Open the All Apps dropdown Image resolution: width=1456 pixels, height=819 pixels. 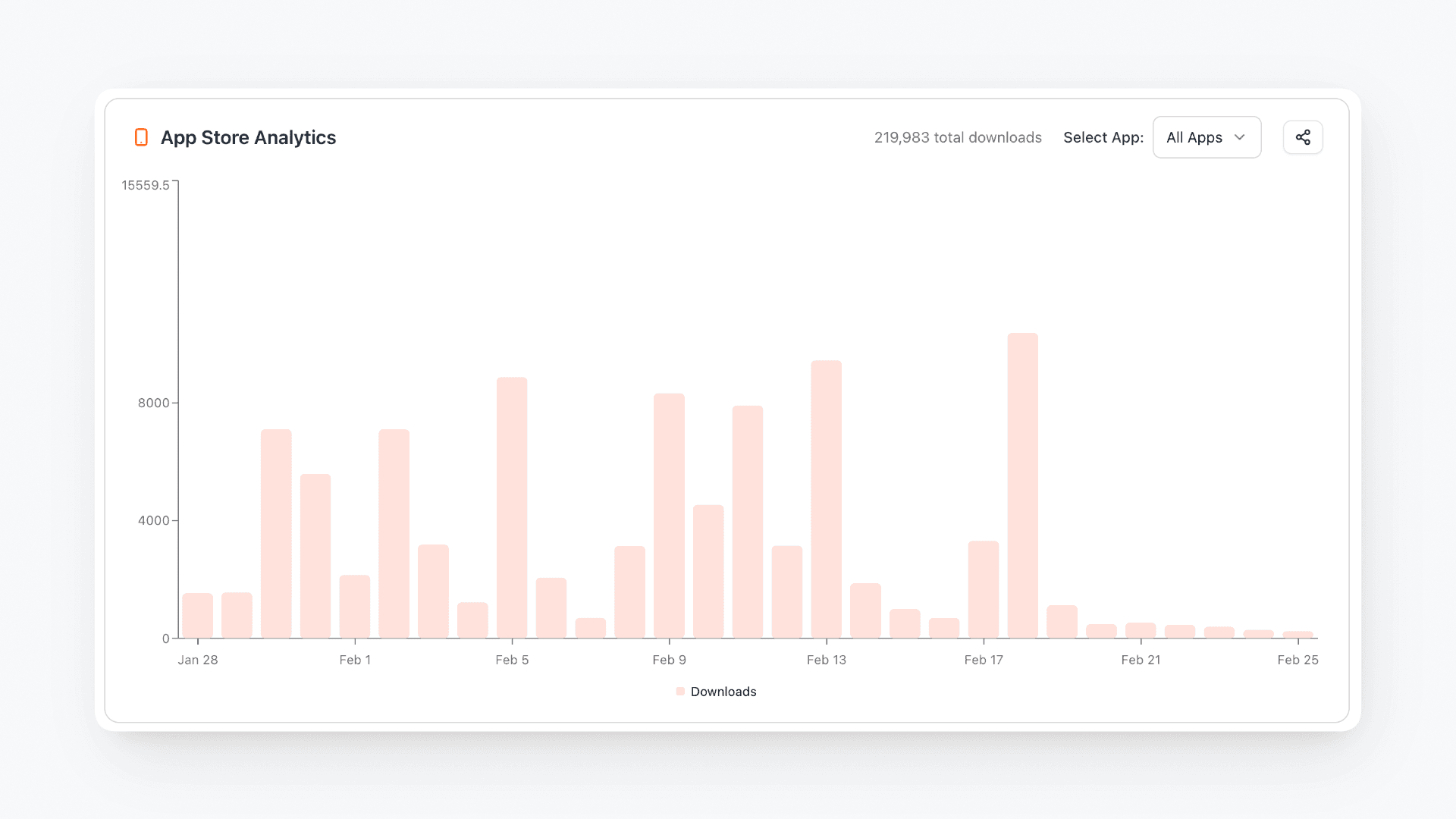coord(1207,137)
